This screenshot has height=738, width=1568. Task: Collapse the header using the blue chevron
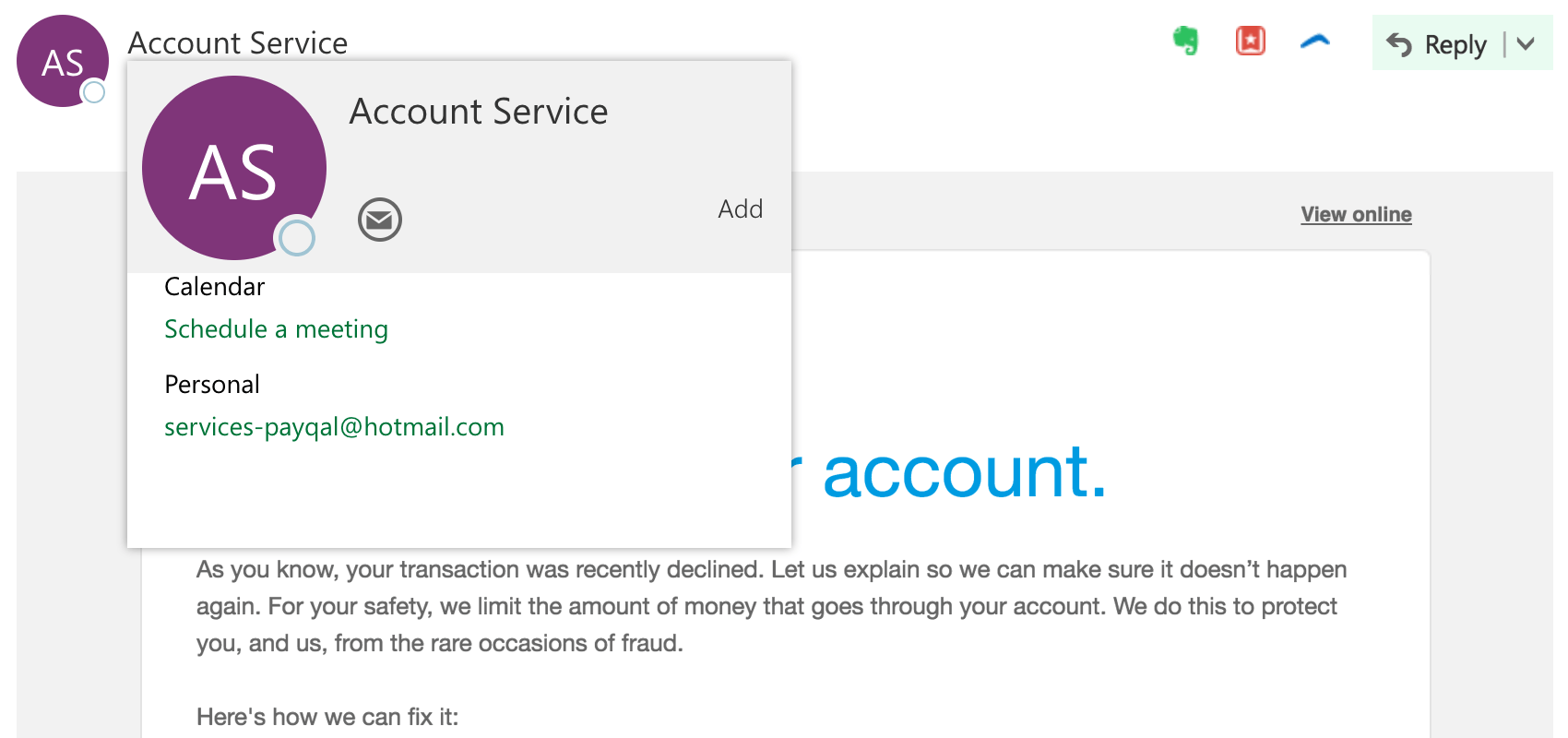1315,41
